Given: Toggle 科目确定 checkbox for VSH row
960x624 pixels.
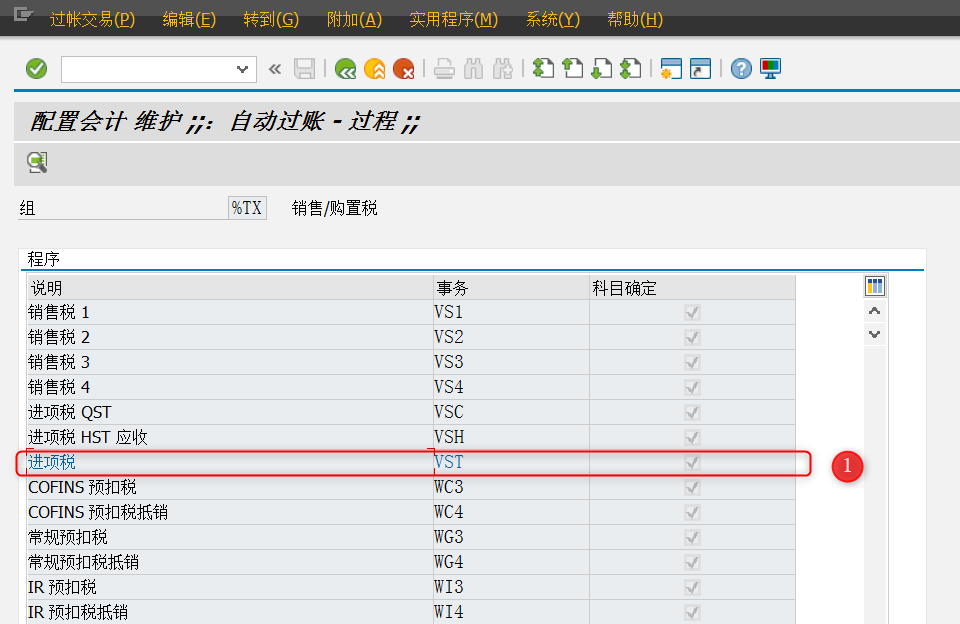Looking at the screenshot, I should (x=692, y=437).
